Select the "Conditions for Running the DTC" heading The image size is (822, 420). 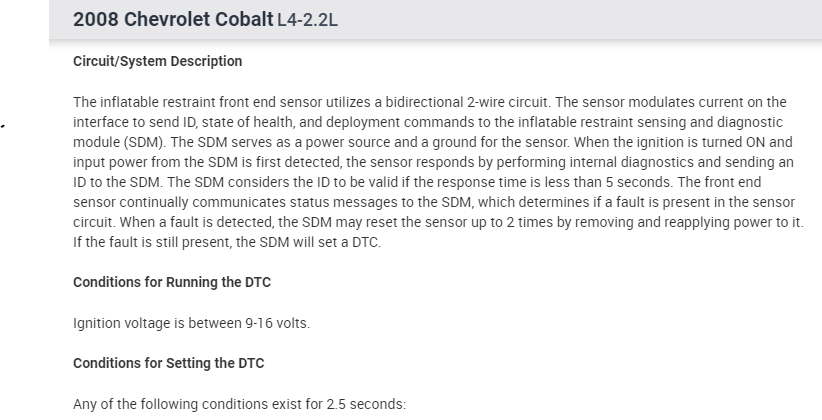pos(172,282)
